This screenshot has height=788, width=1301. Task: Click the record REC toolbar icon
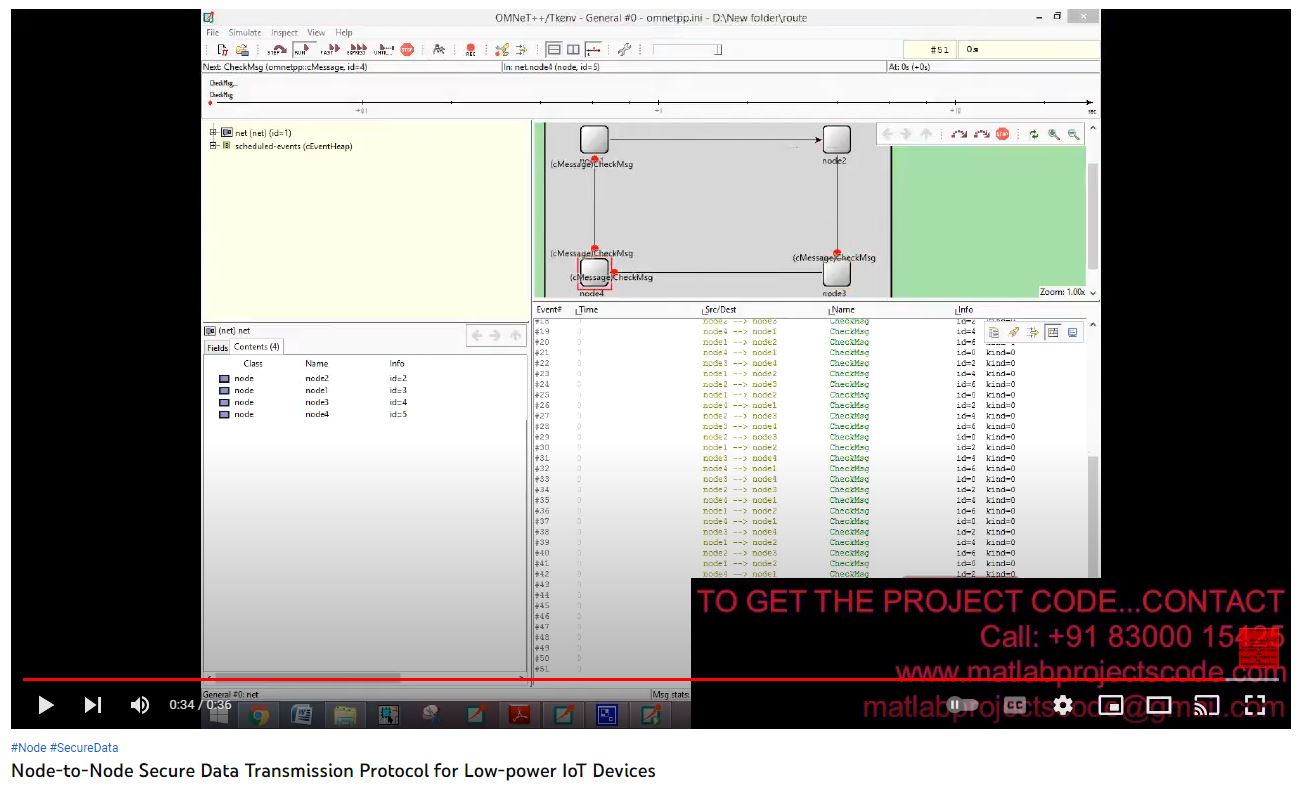tap(470, 50)
